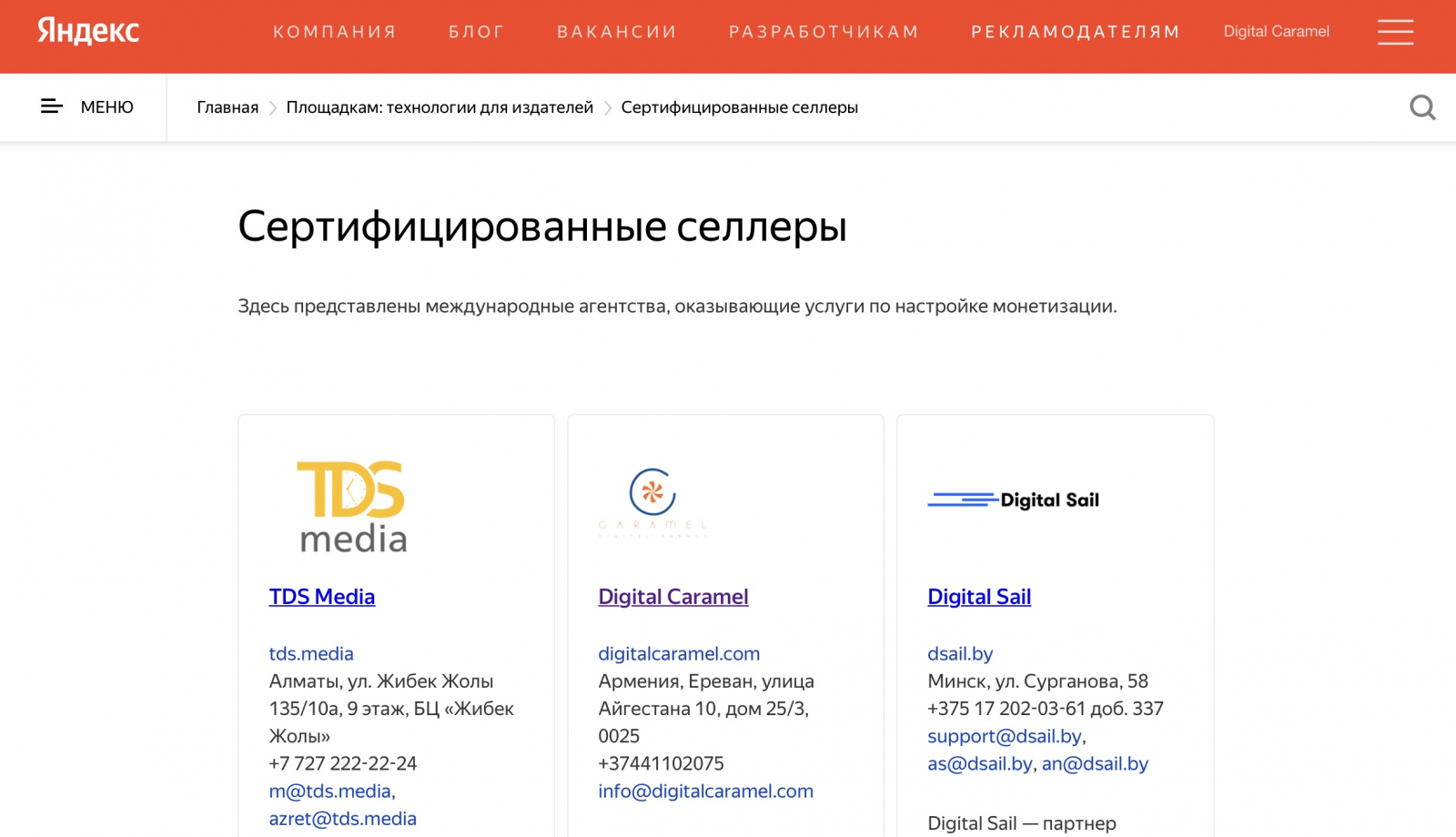Click the Caramel logo image
This screenshot has height=837, width=1456.
pos(652,502)
